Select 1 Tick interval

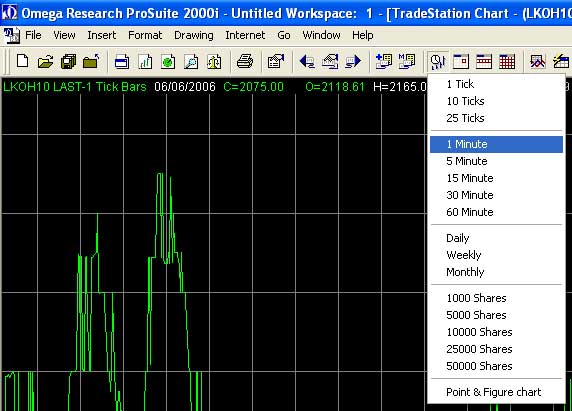(x=496, y=84)
